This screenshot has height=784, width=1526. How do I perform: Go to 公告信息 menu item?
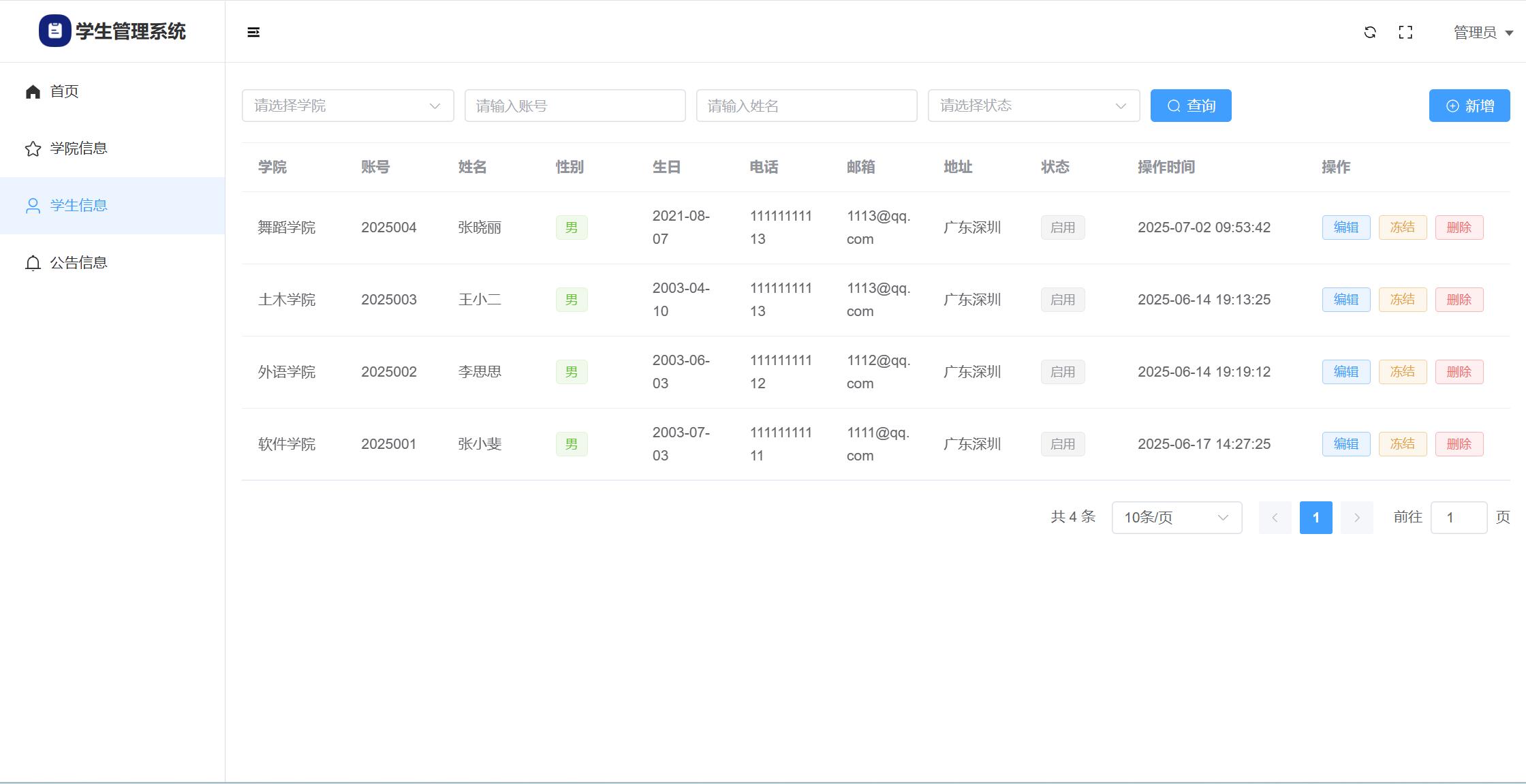pos(78,263)
